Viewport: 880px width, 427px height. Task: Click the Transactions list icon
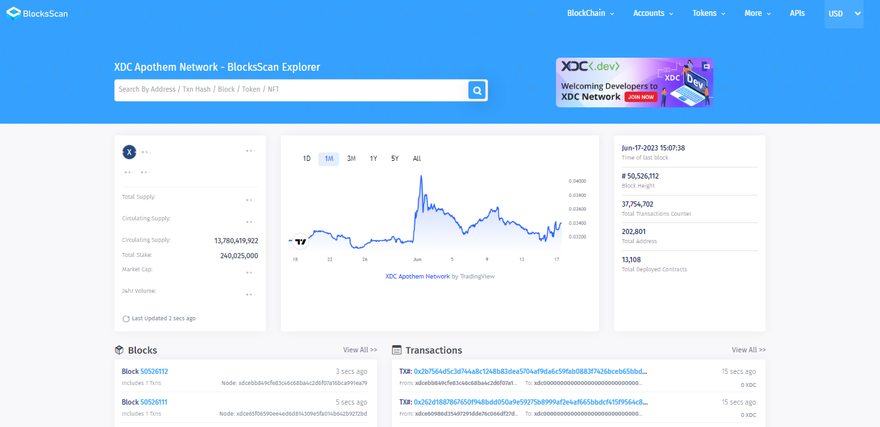pyautogui.click(x=397, y=350)
